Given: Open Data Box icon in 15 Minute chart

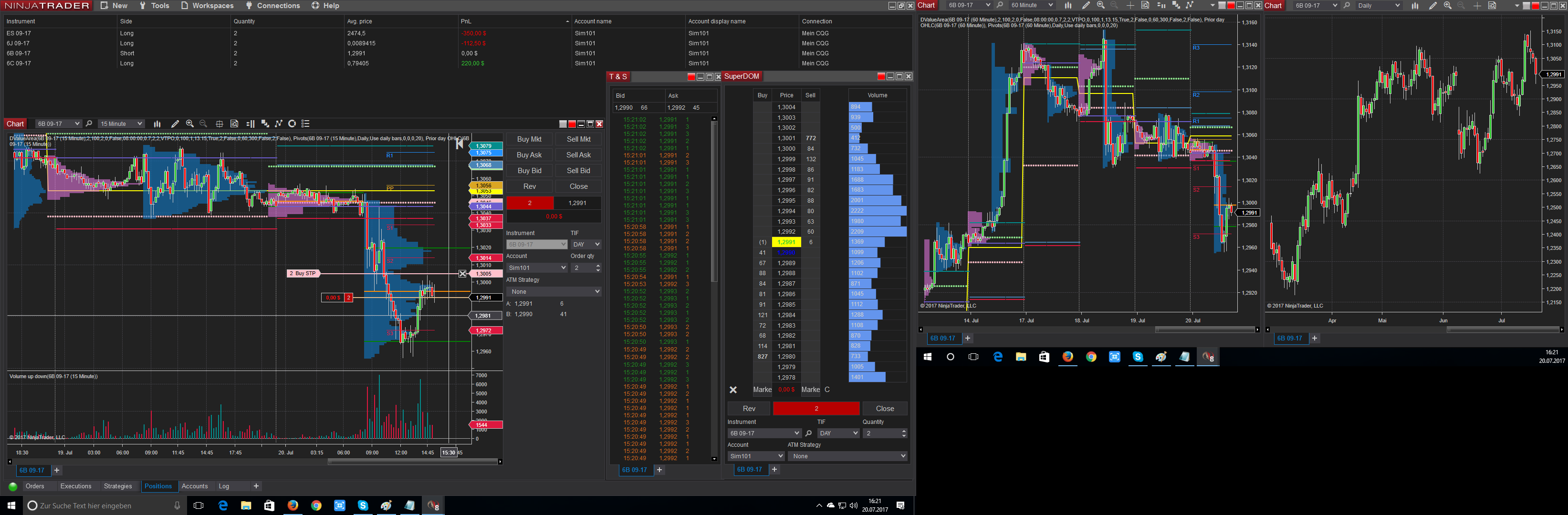Looking at the screenshot, I should pos(234,124).
